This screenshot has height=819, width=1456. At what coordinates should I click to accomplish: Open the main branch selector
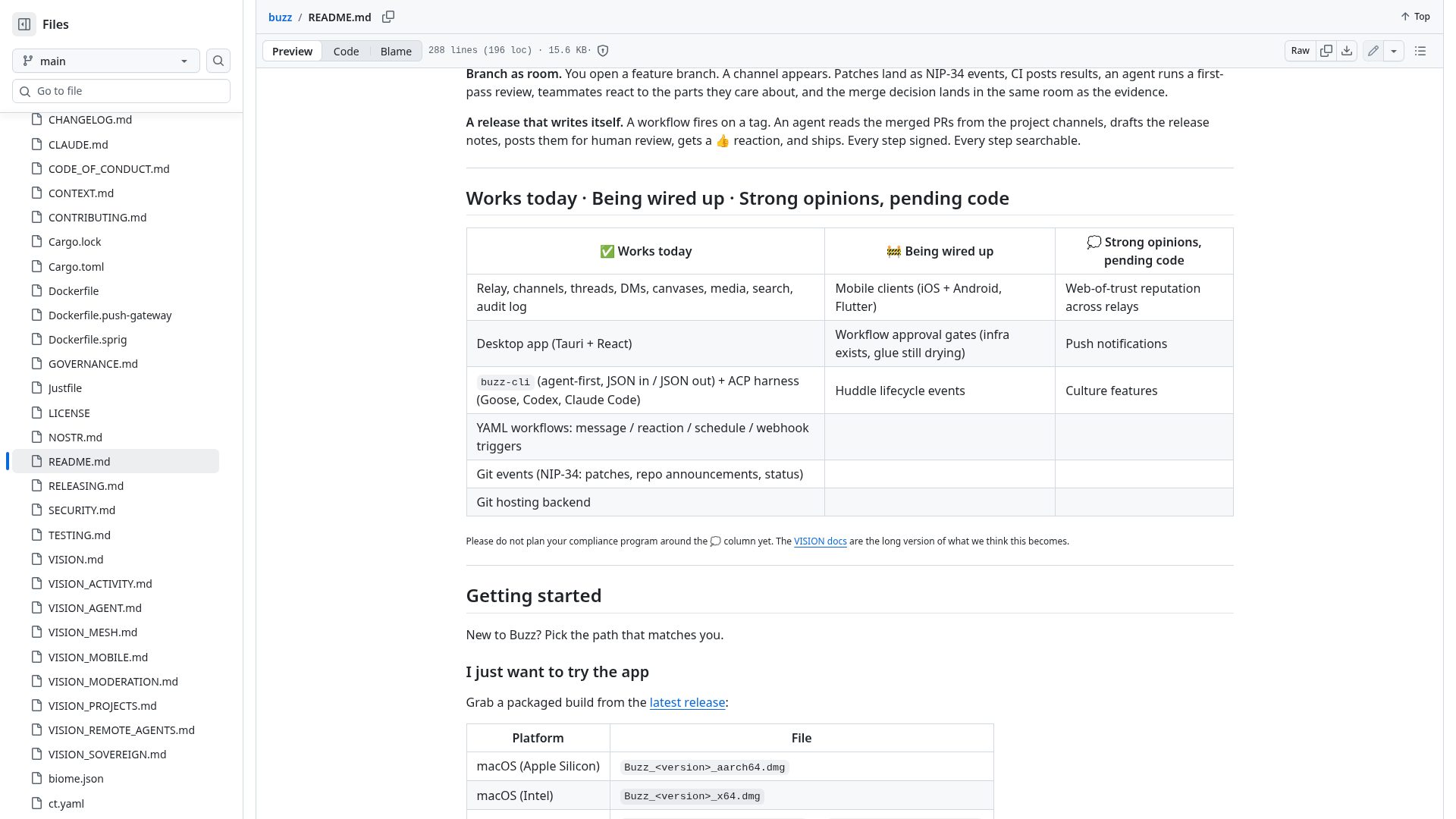[106, 61]
